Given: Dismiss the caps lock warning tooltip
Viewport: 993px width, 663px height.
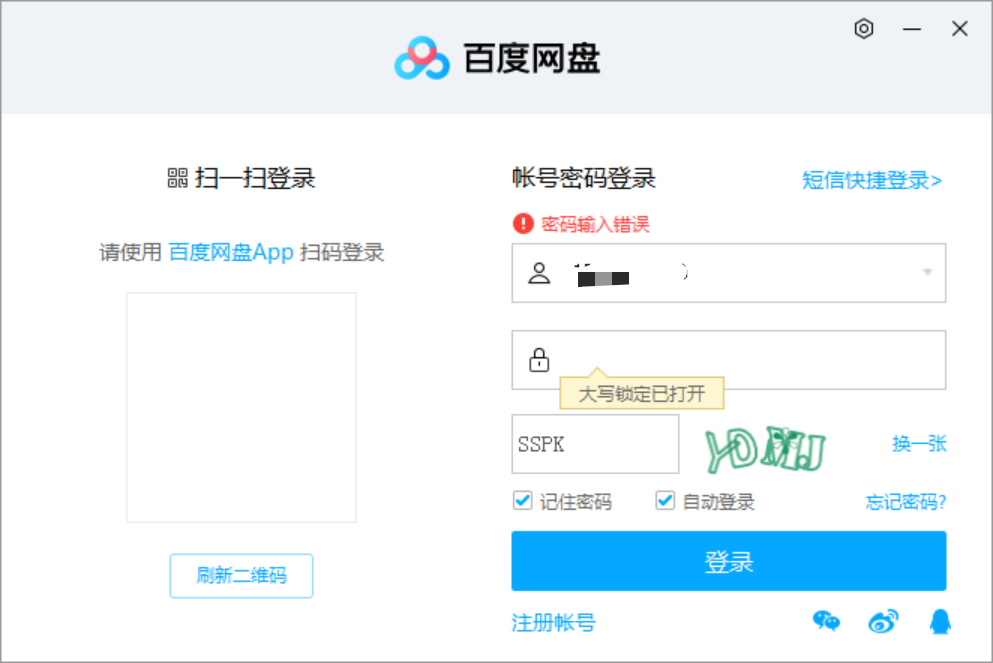Looking at the screenshot, I should [640, 394].
